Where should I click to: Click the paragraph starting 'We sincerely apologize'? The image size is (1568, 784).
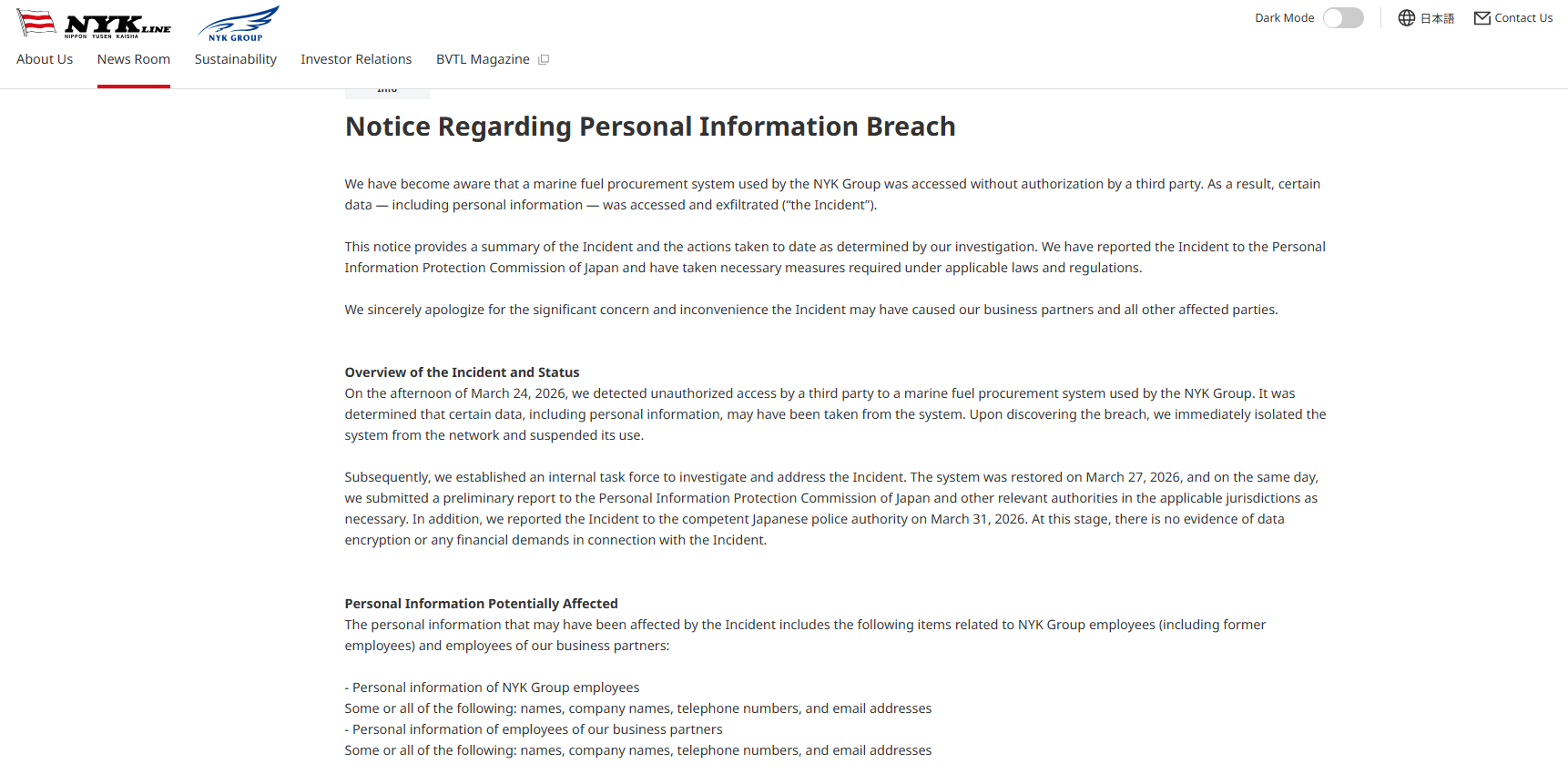[x=810, y=310]
